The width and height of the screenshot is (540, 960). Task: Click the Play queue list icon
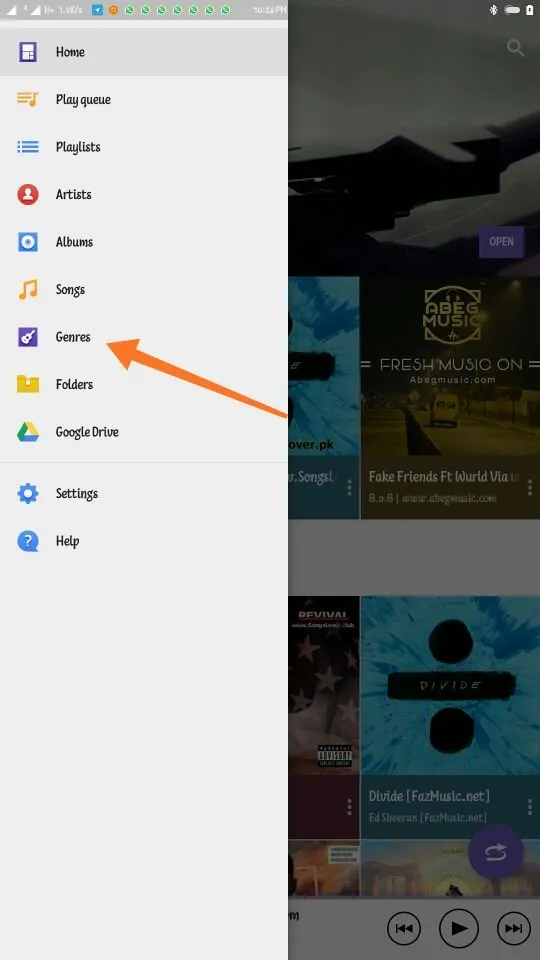pos(28,99)
